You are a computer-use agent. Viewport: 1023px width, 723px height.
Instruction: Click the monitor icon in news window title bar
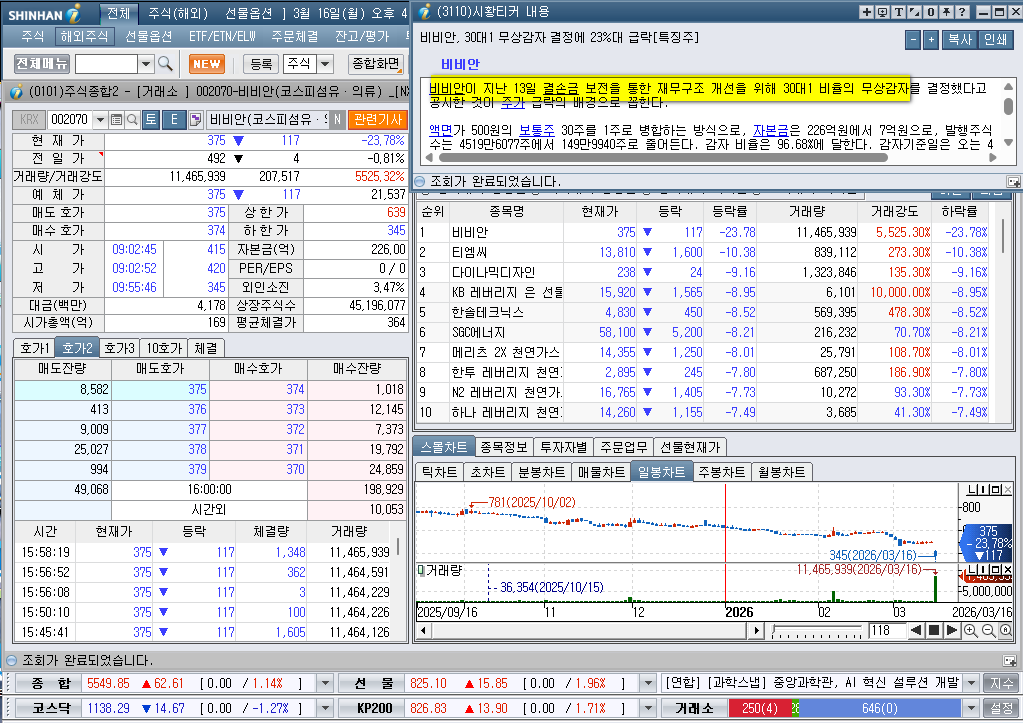[882, 12]
